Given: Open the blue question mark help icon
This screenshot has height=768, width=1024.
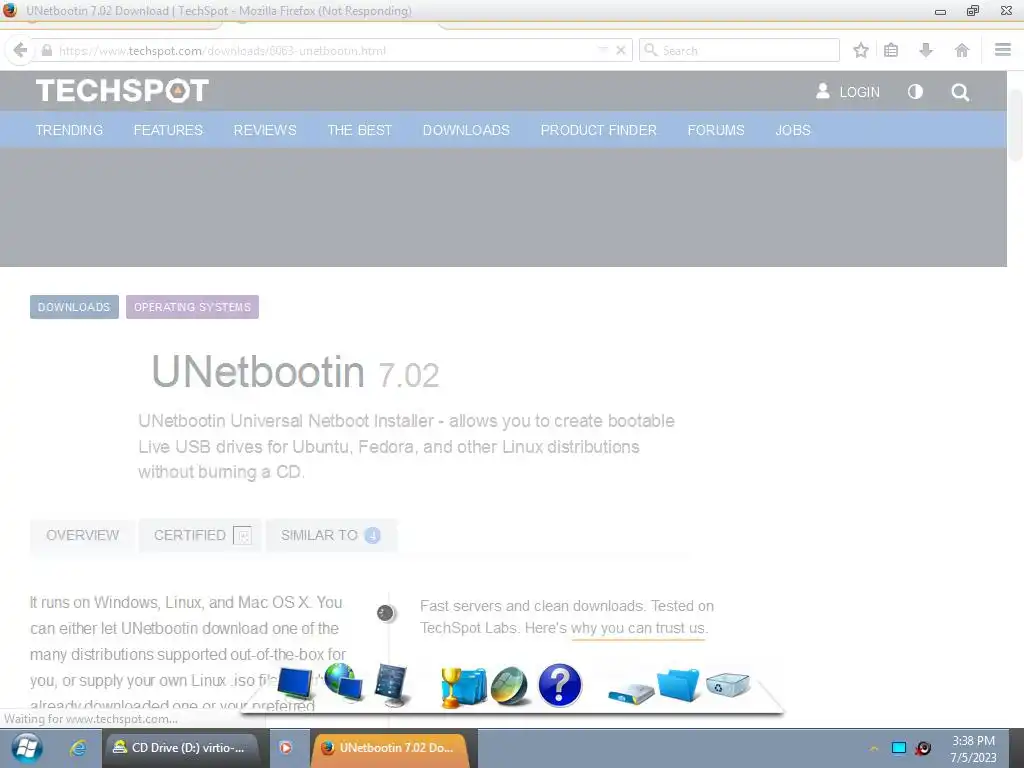Looking at the screenshot, I should point(560,685).
